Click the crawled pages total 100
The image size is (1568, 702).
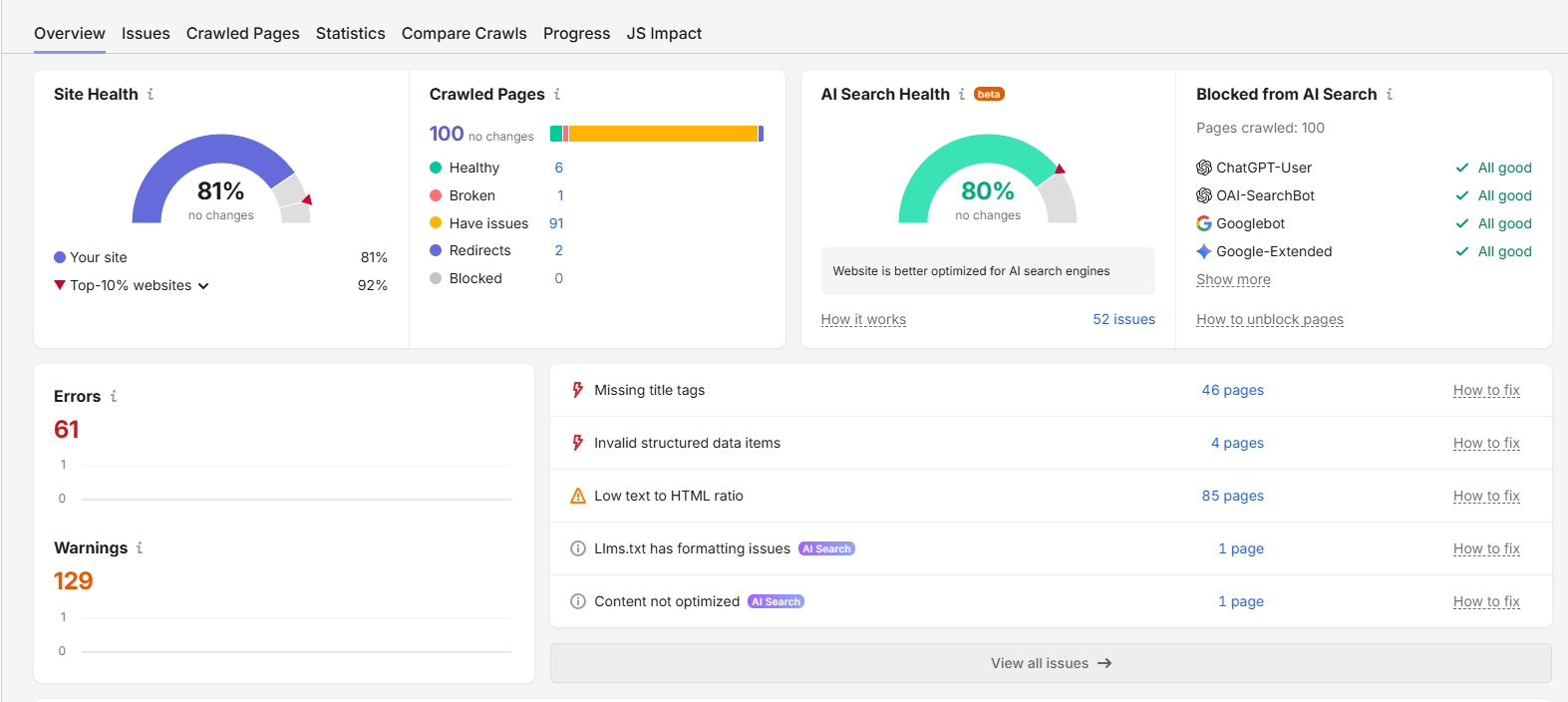point(447,134)
